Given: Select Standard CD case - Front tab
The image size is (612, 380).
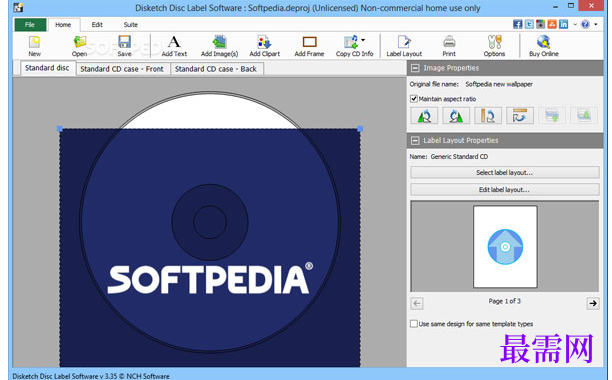Looking at the screenshot, I should pyautogui.click(x=122, y=69).
